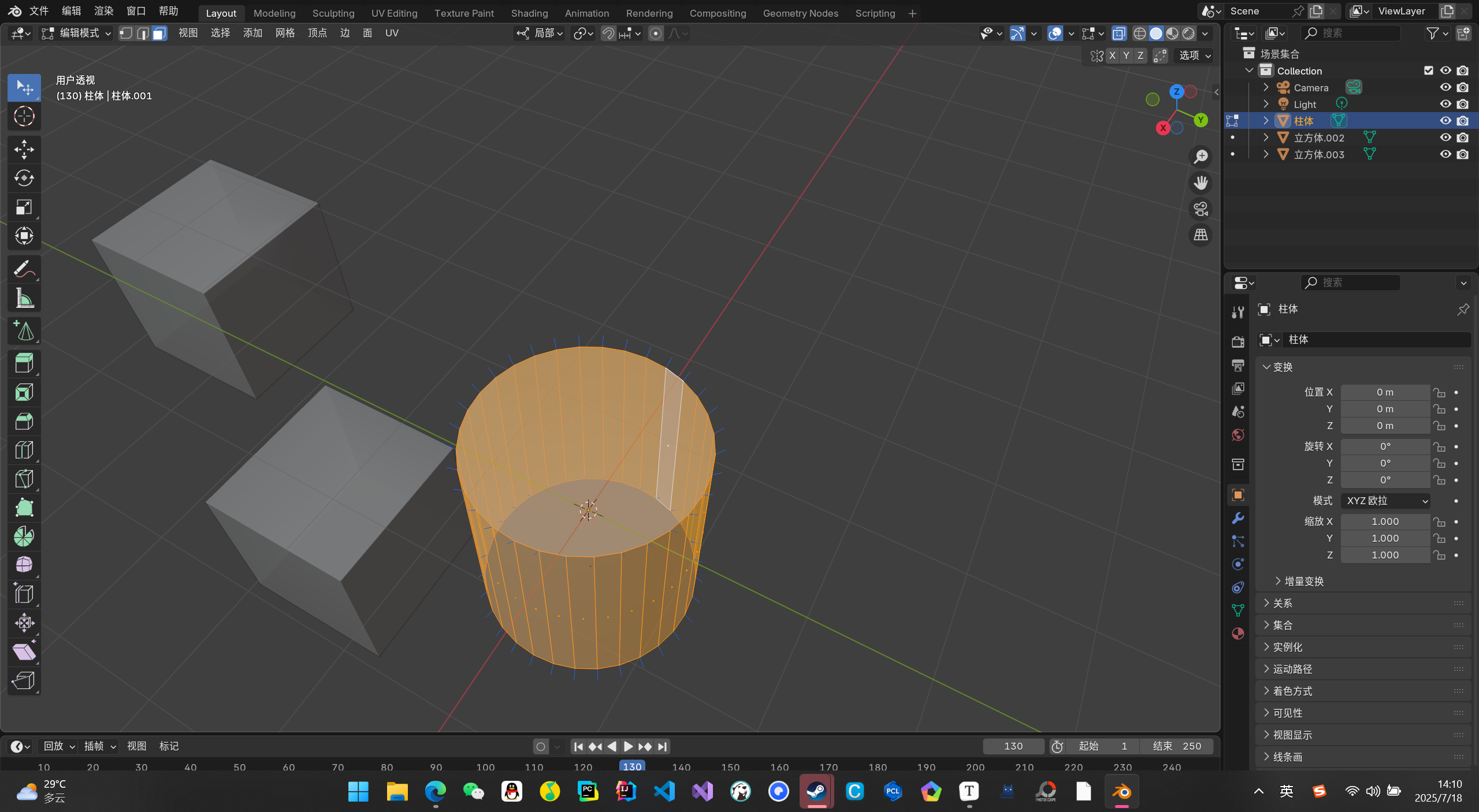Select the Loop Cut tool
The image size is (1479, 812).
coord(24,450)
